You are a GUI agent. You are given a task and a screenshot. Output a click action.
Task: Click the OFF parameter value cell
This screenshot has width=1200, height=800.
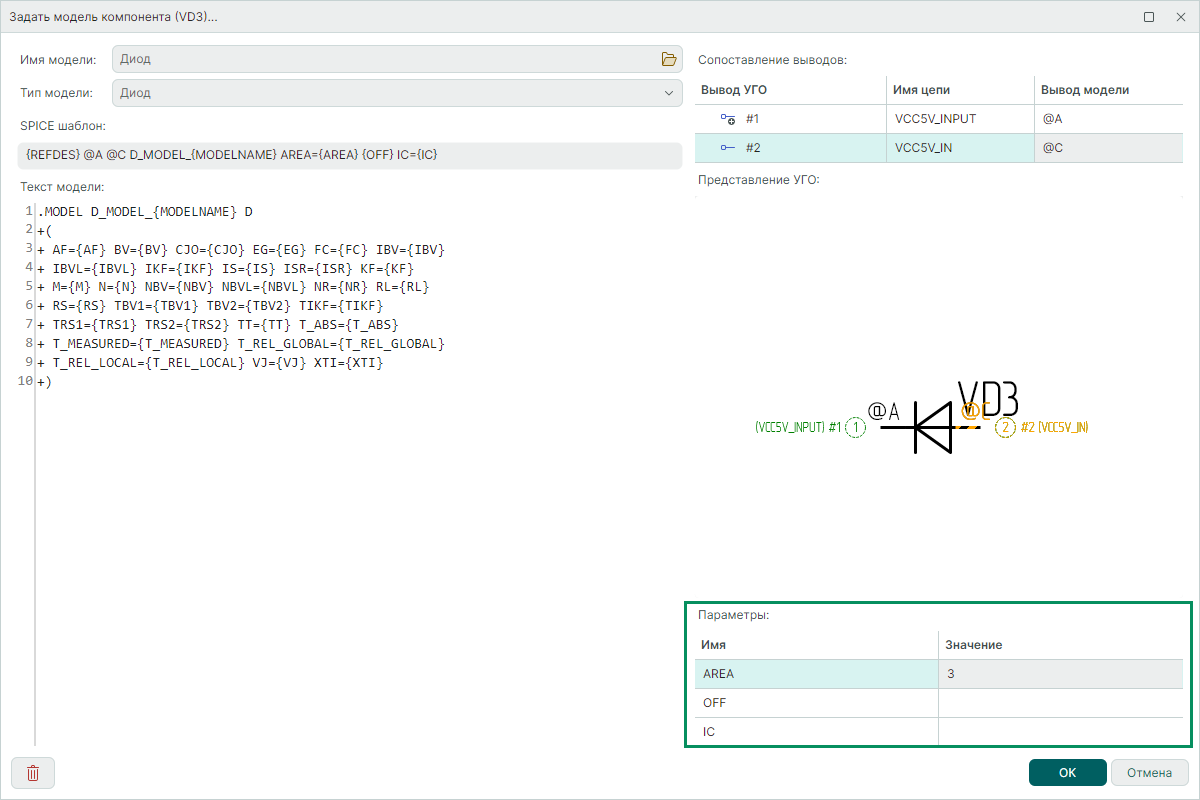click(1059, 703)
